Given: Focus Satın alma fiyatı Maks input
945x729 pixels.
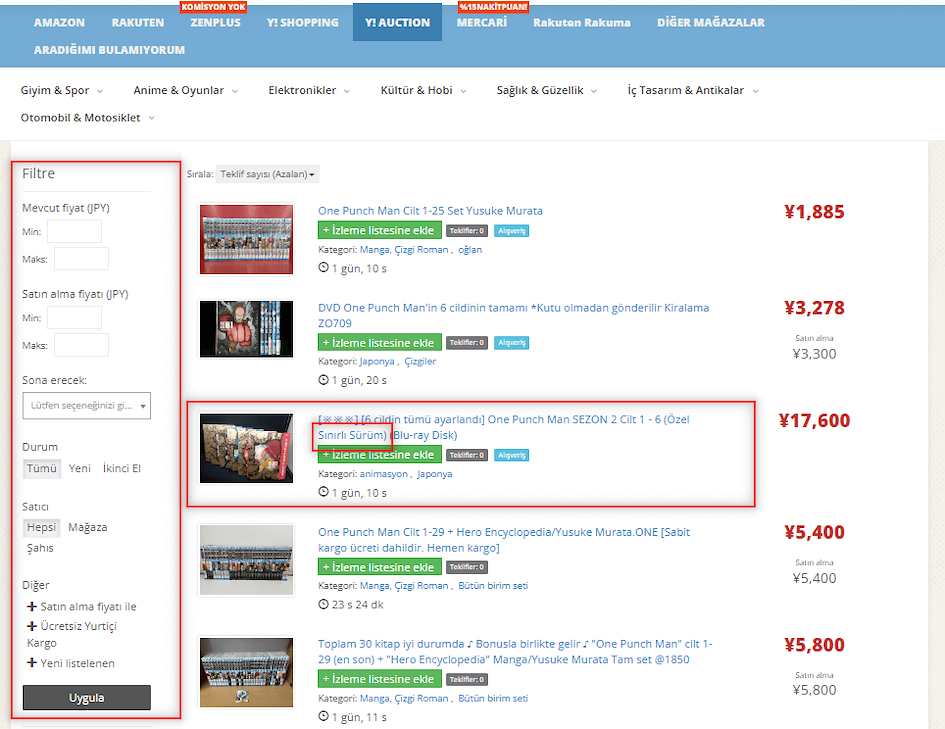Looking at the screenshot, I should (x=81, y=345).
